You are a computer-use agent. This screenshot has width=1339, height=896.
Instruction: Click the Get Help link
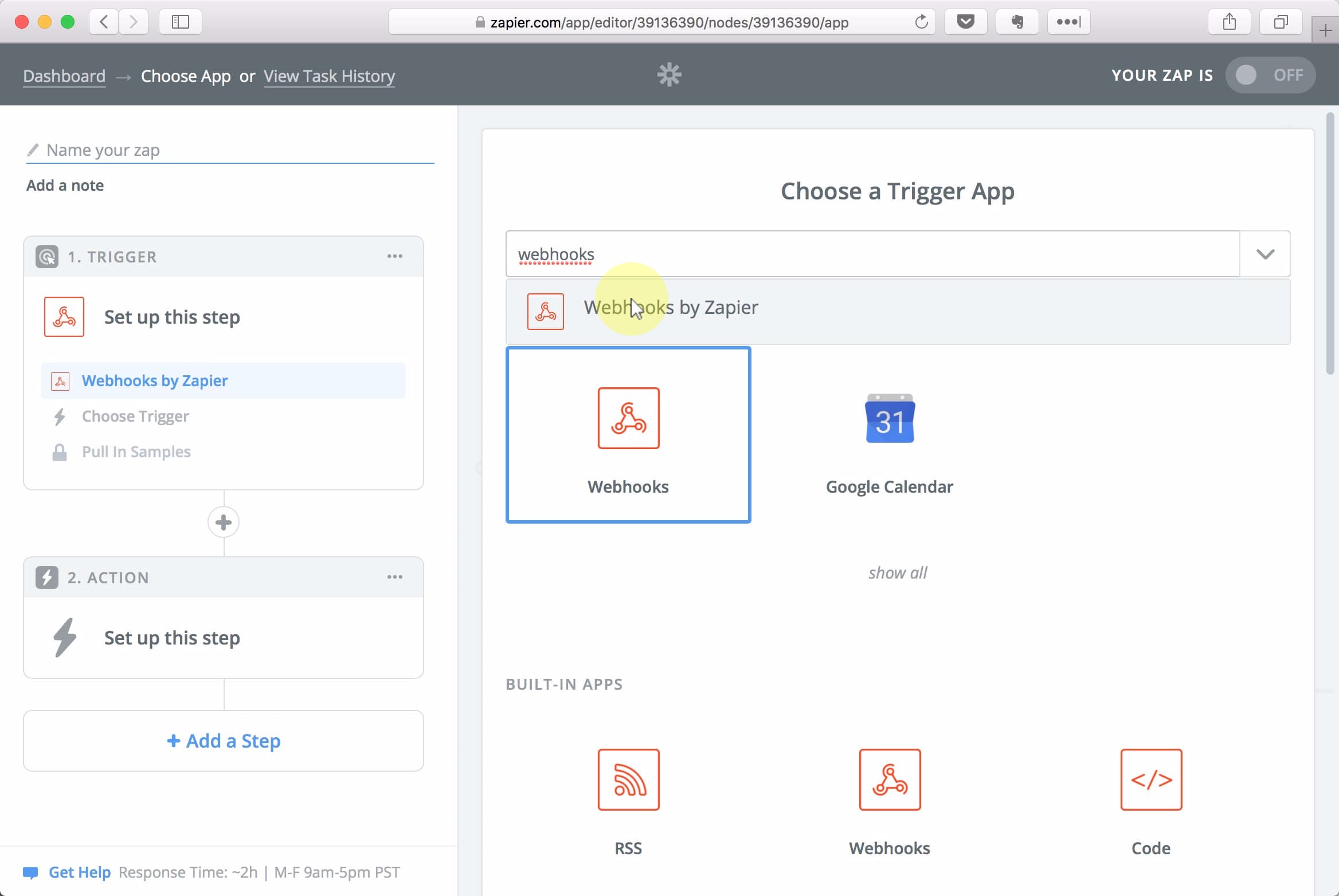pos(80,872)
